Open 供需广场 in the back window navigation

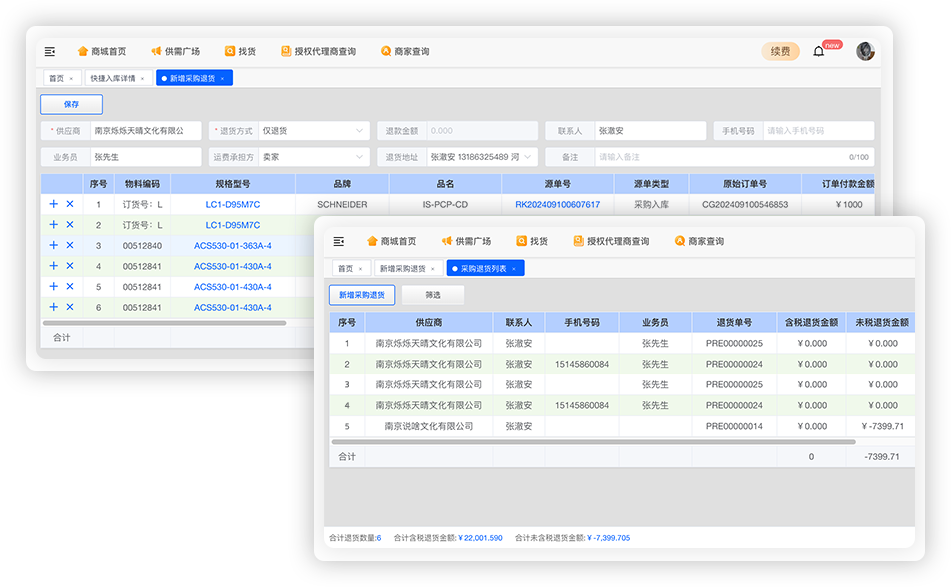pyautogui.click(x=175, y=52)
